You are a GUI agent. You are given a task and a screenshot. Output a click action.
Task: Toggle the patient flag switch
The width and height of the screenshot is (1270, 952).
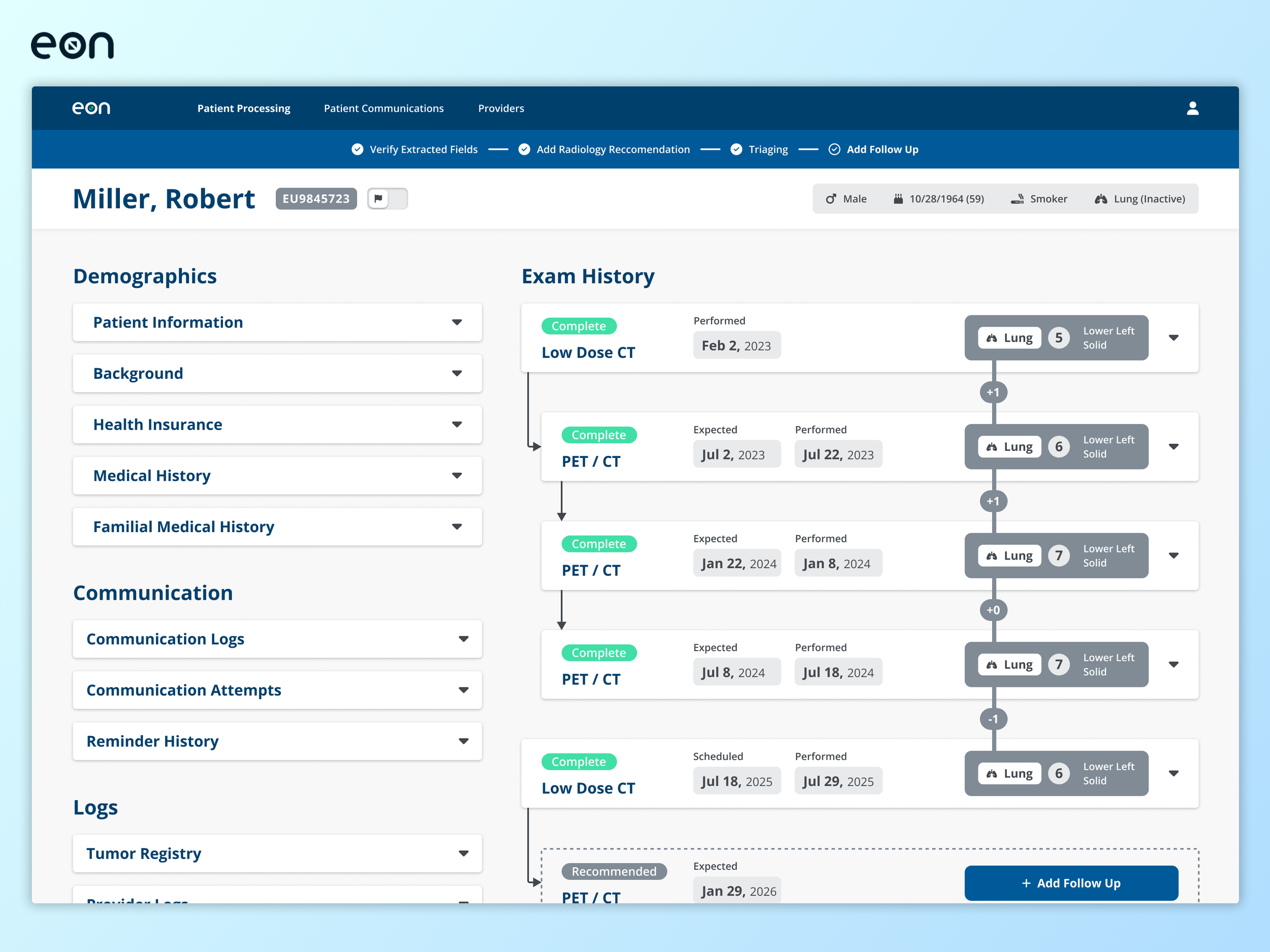tap(388, 199)
